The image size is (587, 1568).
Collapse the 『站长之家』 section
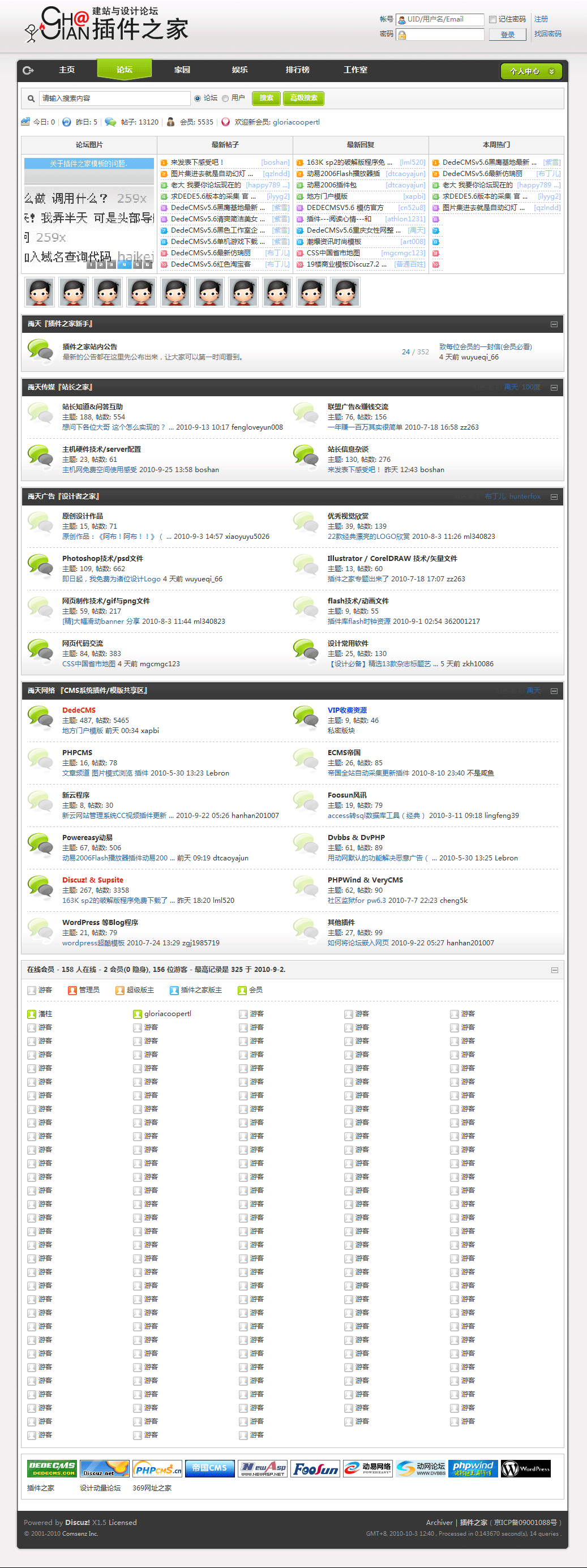554,388
